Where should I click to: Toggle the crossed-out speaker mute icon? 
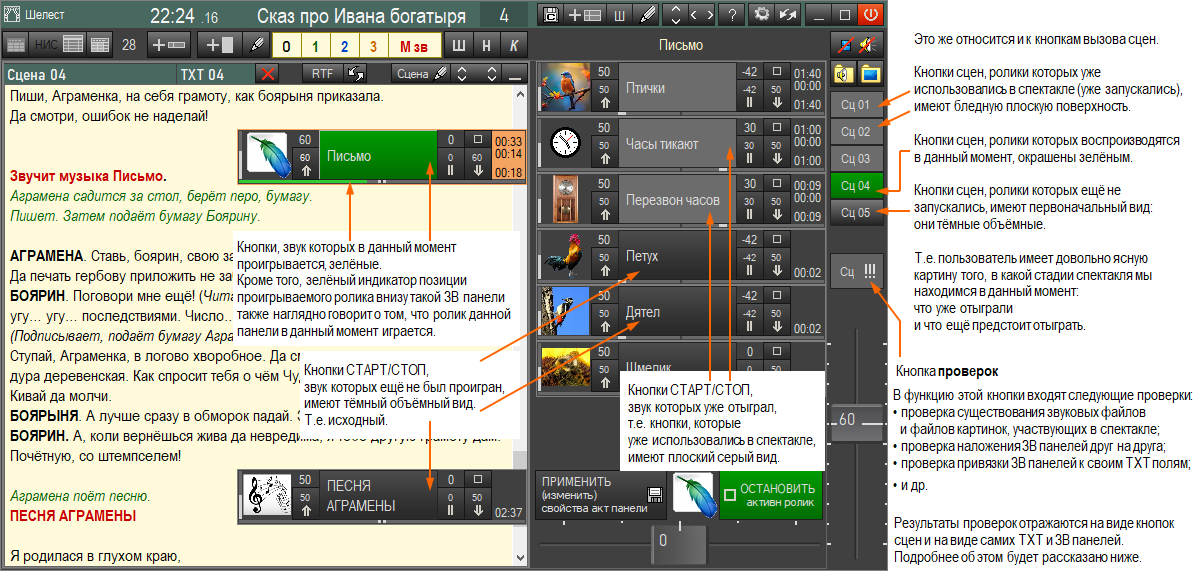[869, 45]
